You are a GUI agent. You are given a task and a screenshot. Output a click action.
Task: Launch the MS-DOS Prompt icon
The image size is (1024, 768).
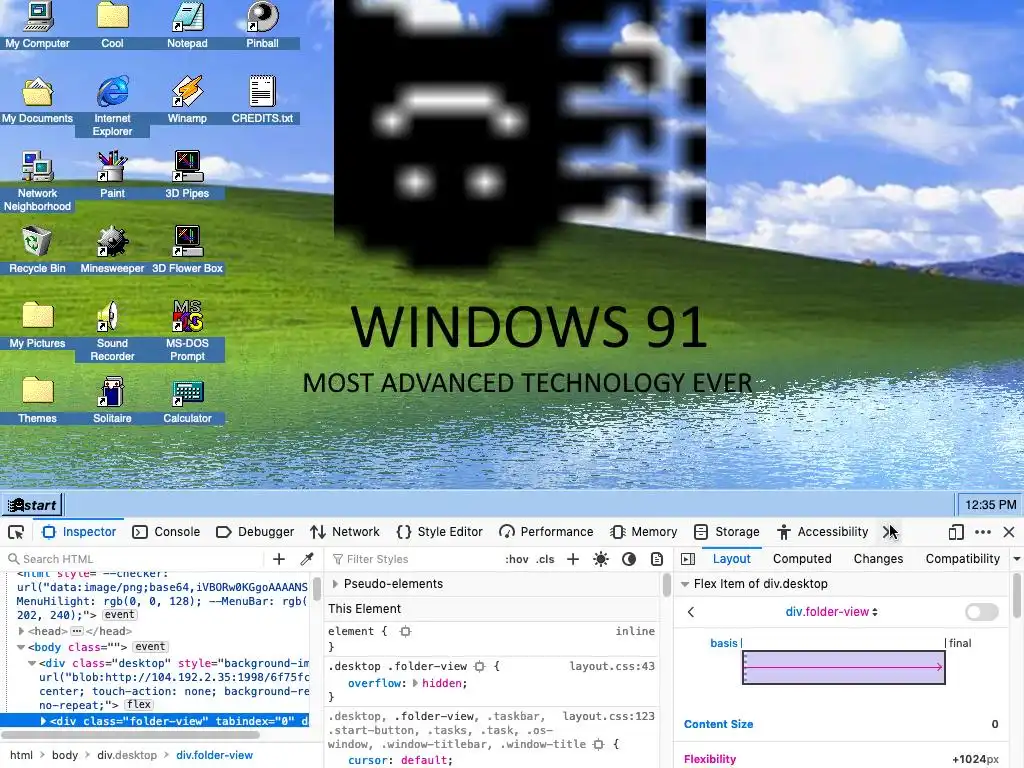click(187, 331)
